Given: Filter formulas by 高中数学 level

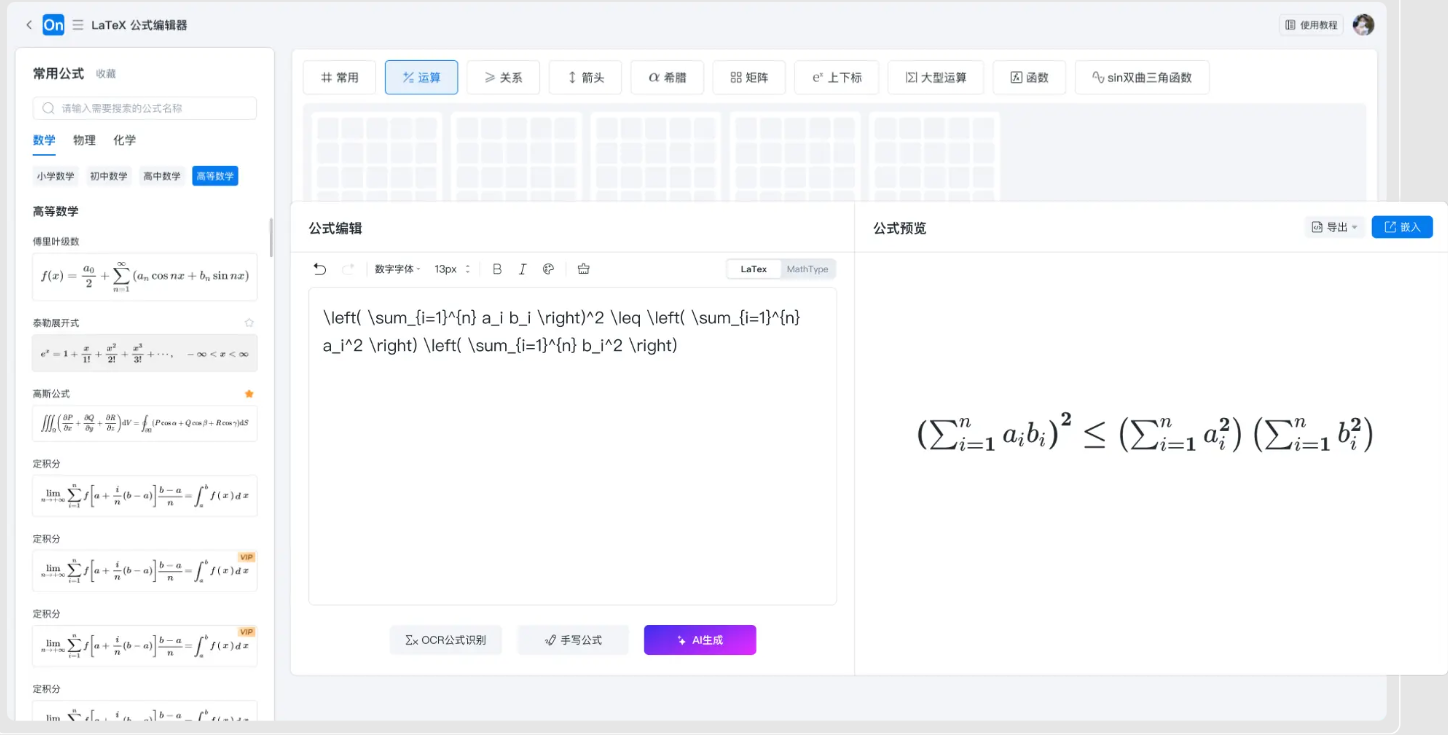Looking at the screenshot, I should pos(161,176).
